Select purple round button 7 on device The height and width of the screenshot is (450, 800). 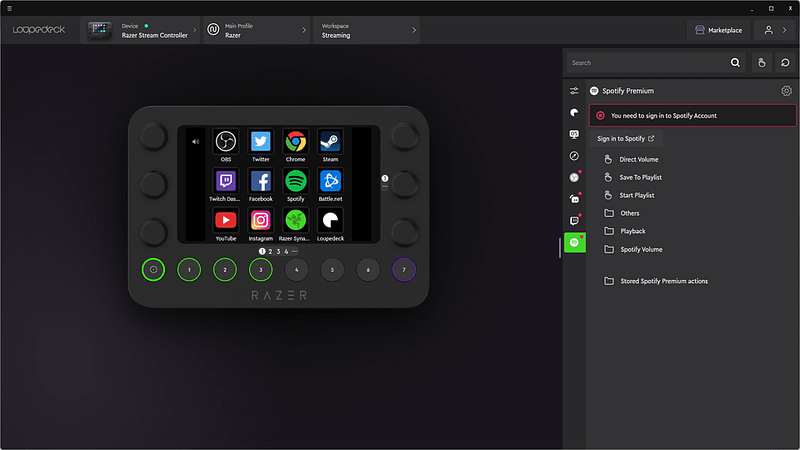click(x=404, y=269)
